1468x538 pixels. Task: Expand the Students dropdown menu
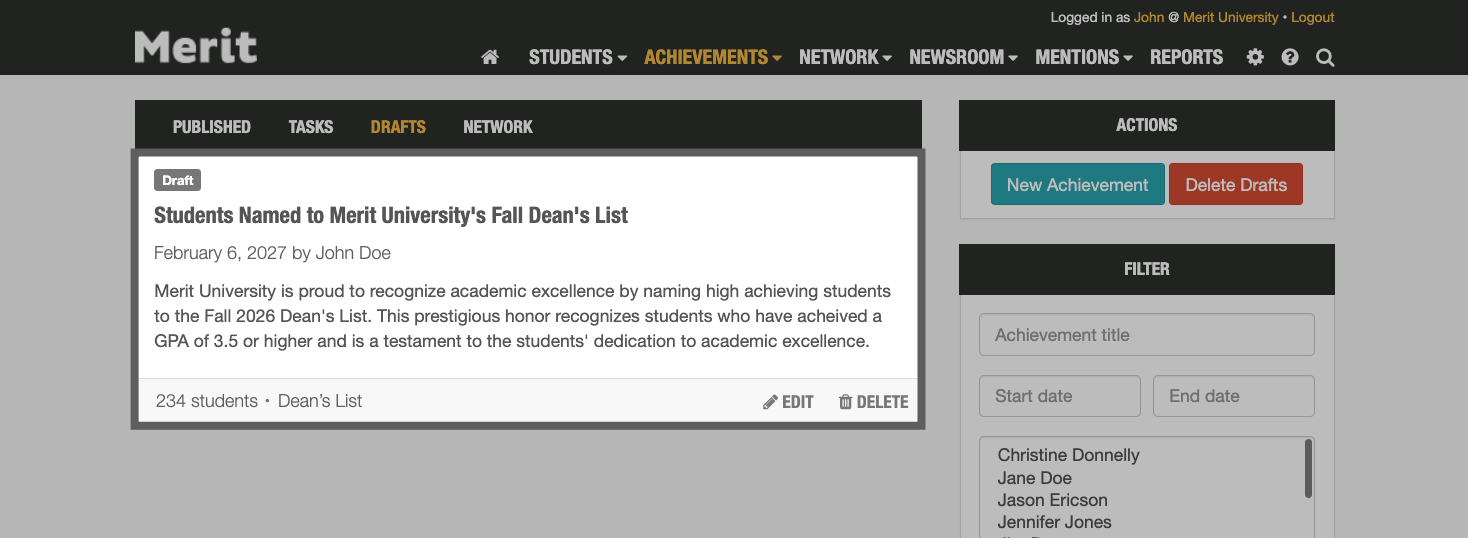(x=577, y=58)
